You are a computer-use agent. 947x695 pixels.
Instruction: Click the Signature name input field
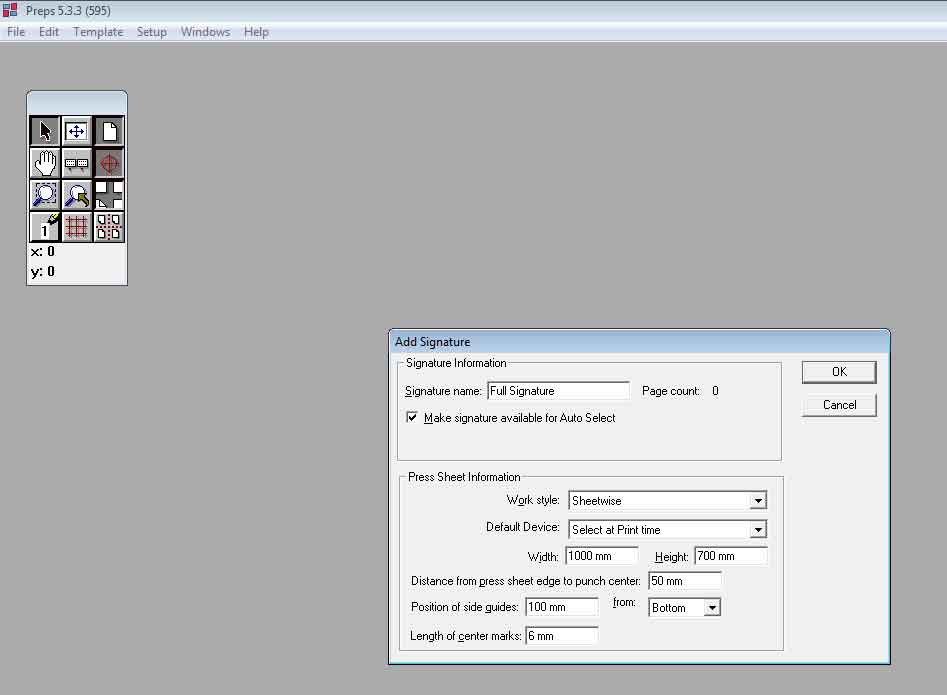pos(559,391)
